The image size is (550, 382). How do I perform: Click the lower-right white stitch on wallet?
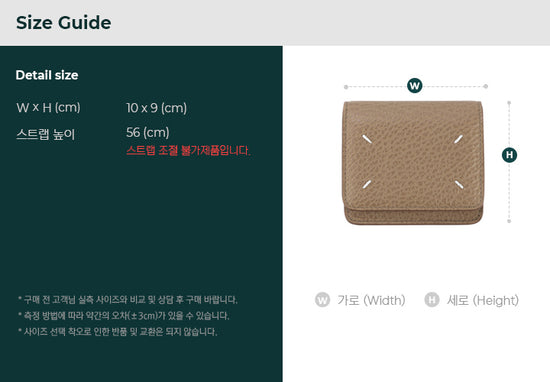point(459,184)
